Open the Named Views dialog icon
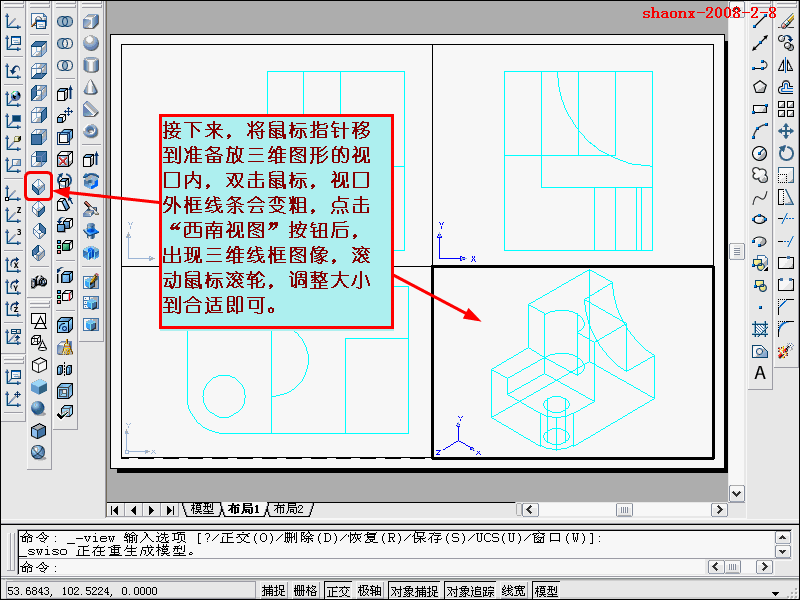Viewport: 800px width, 600px height. pos(38,21)
